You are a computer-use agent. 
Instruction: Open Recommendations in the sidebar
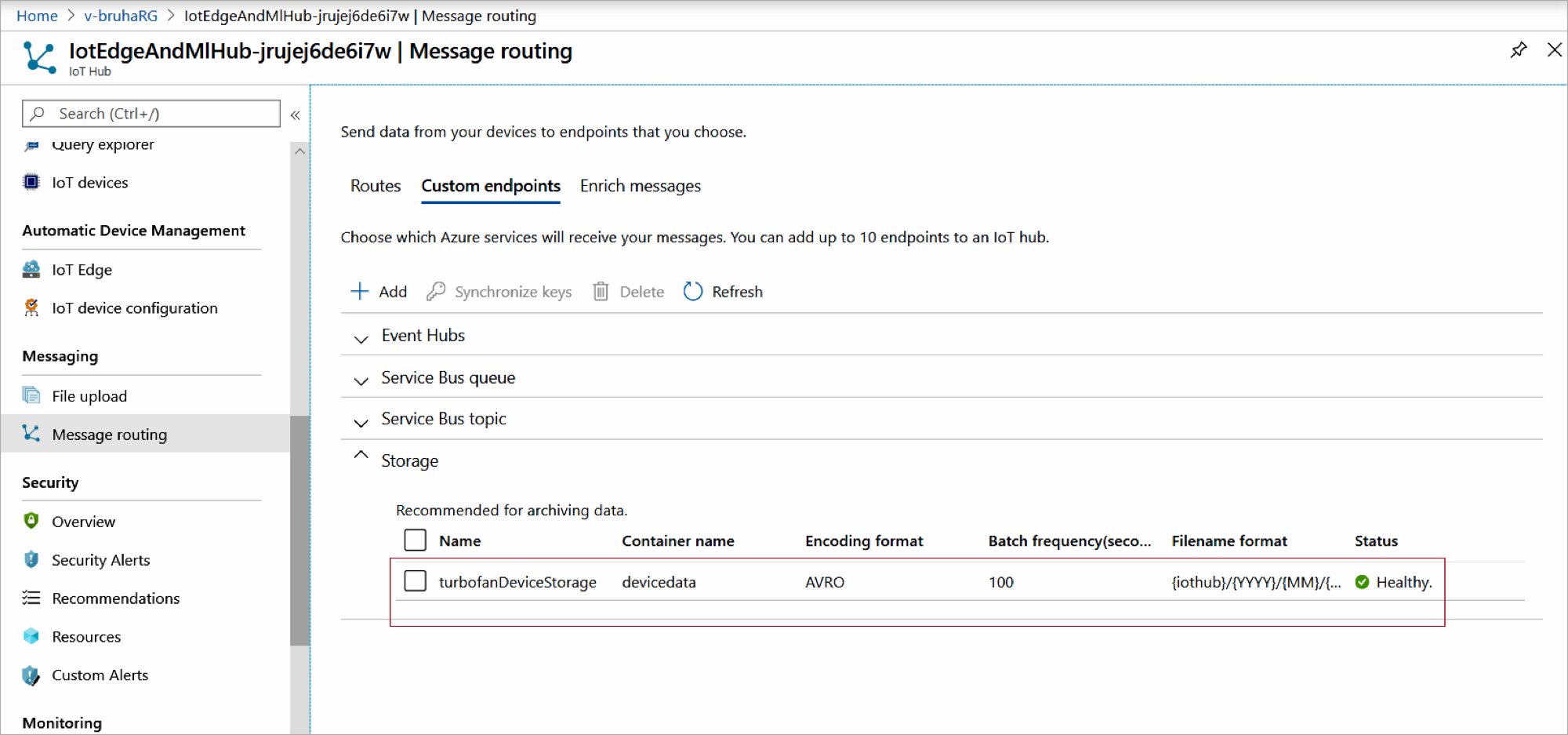(116, 599)
